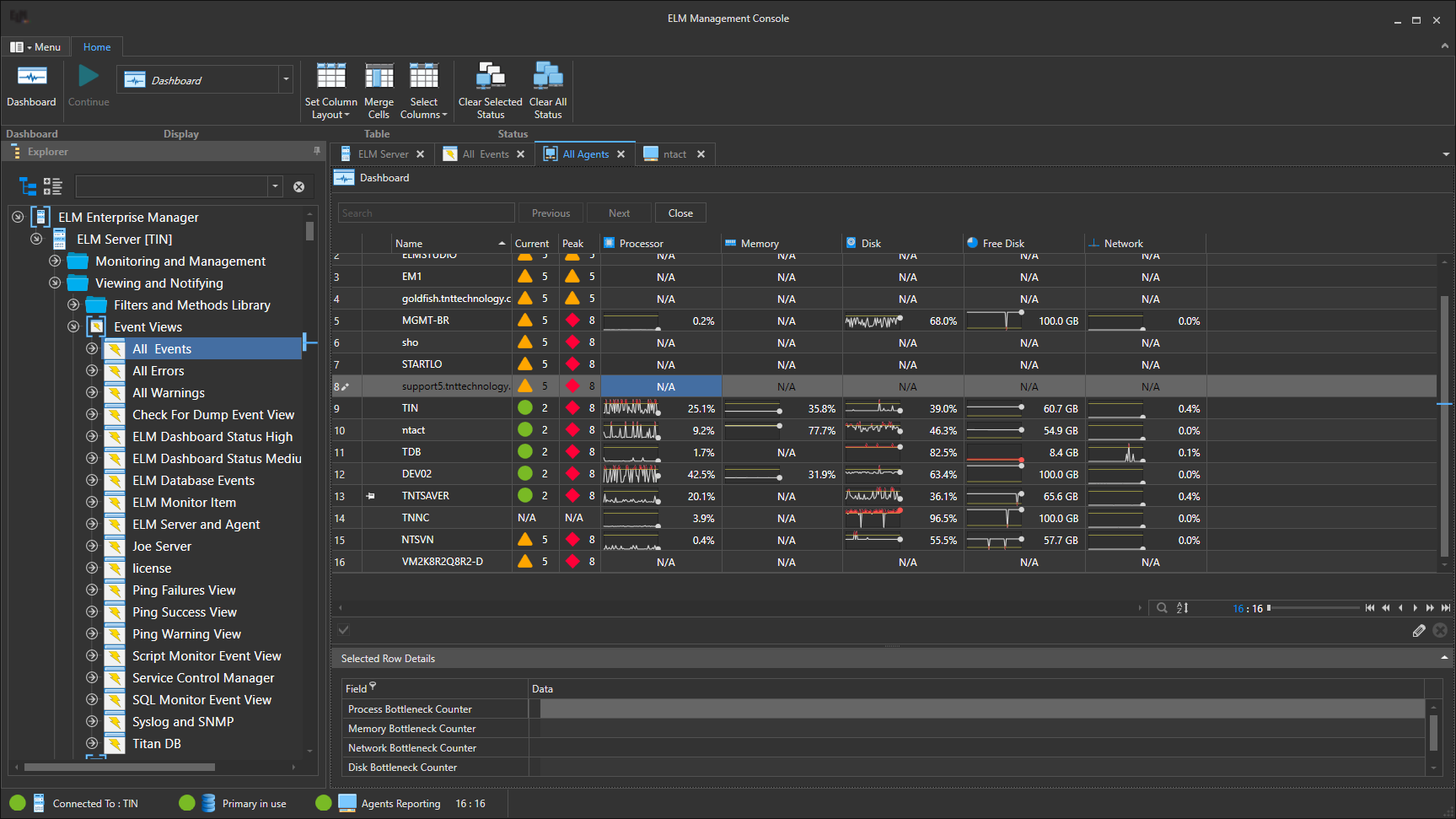Image resolution: width=1456 pixels, height=819 pixels.
Task: Click the Next search button
Action: [620, 213]
